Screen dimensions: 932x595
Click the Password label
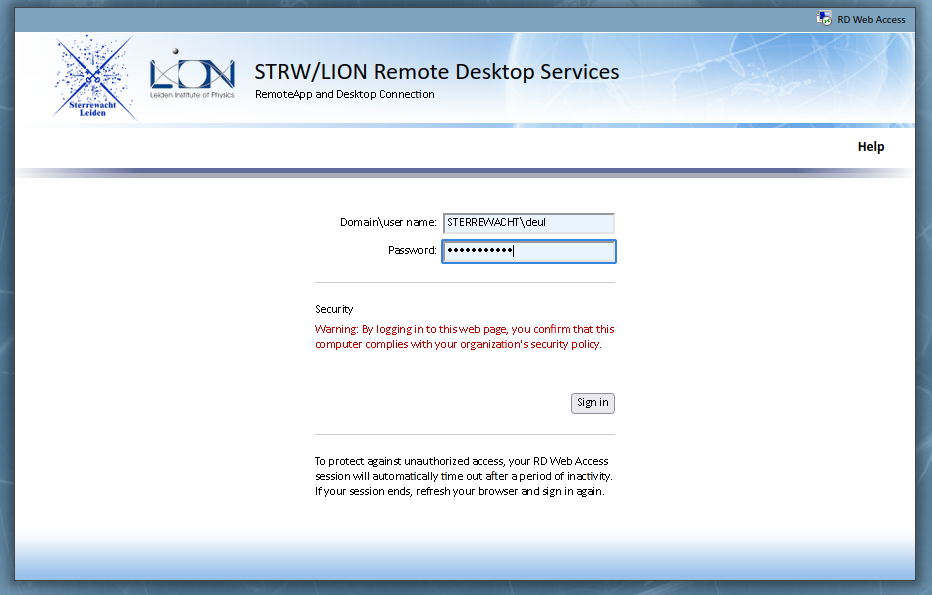click(x=412, y=251)
